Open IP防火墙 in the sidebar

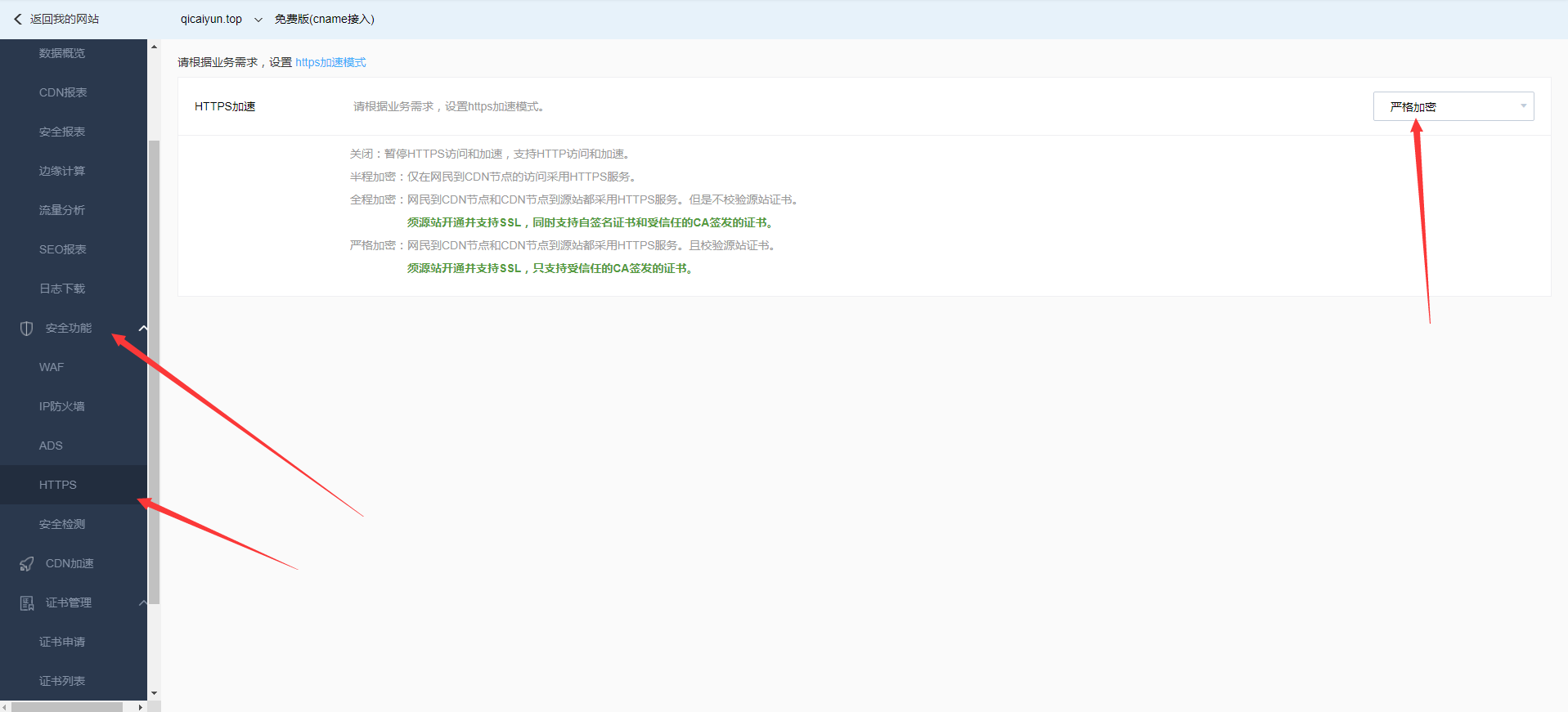[62, 406]
